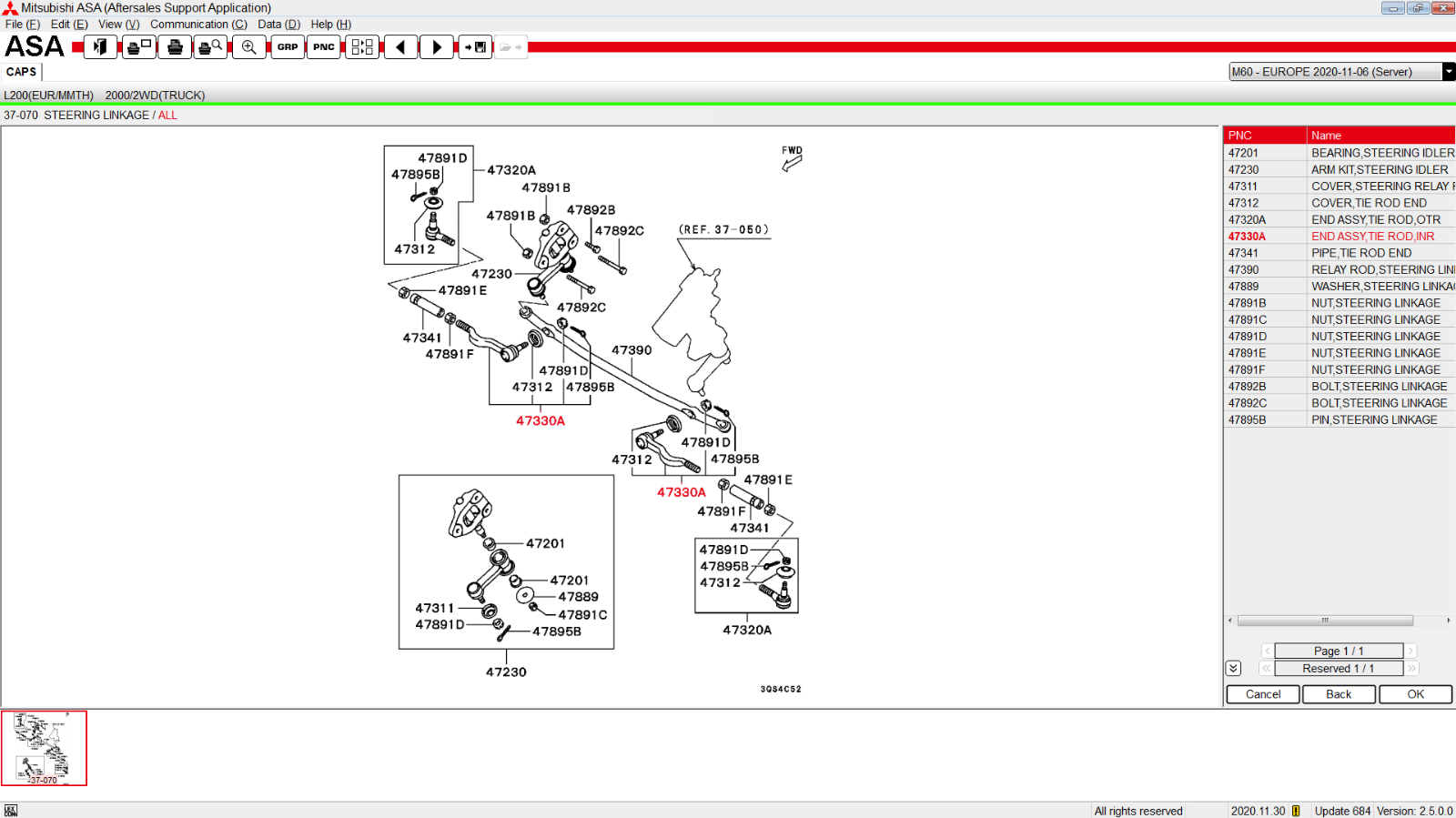The image size is (1456, 818).
Task: Click the scrollbar right arrow under parts list
Action: point(1448,621)
